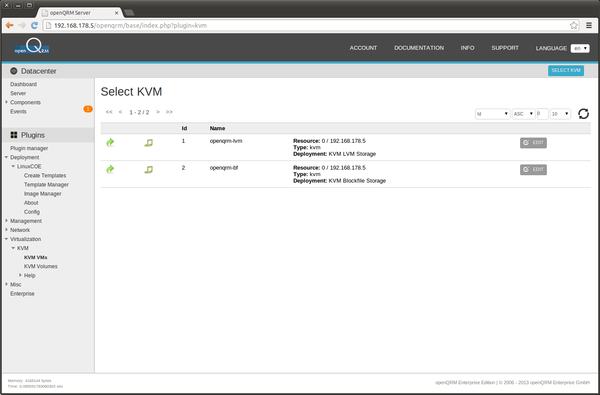
Task: Click the green arrow icon for openqrm-bf
Action: coord(110,169)
